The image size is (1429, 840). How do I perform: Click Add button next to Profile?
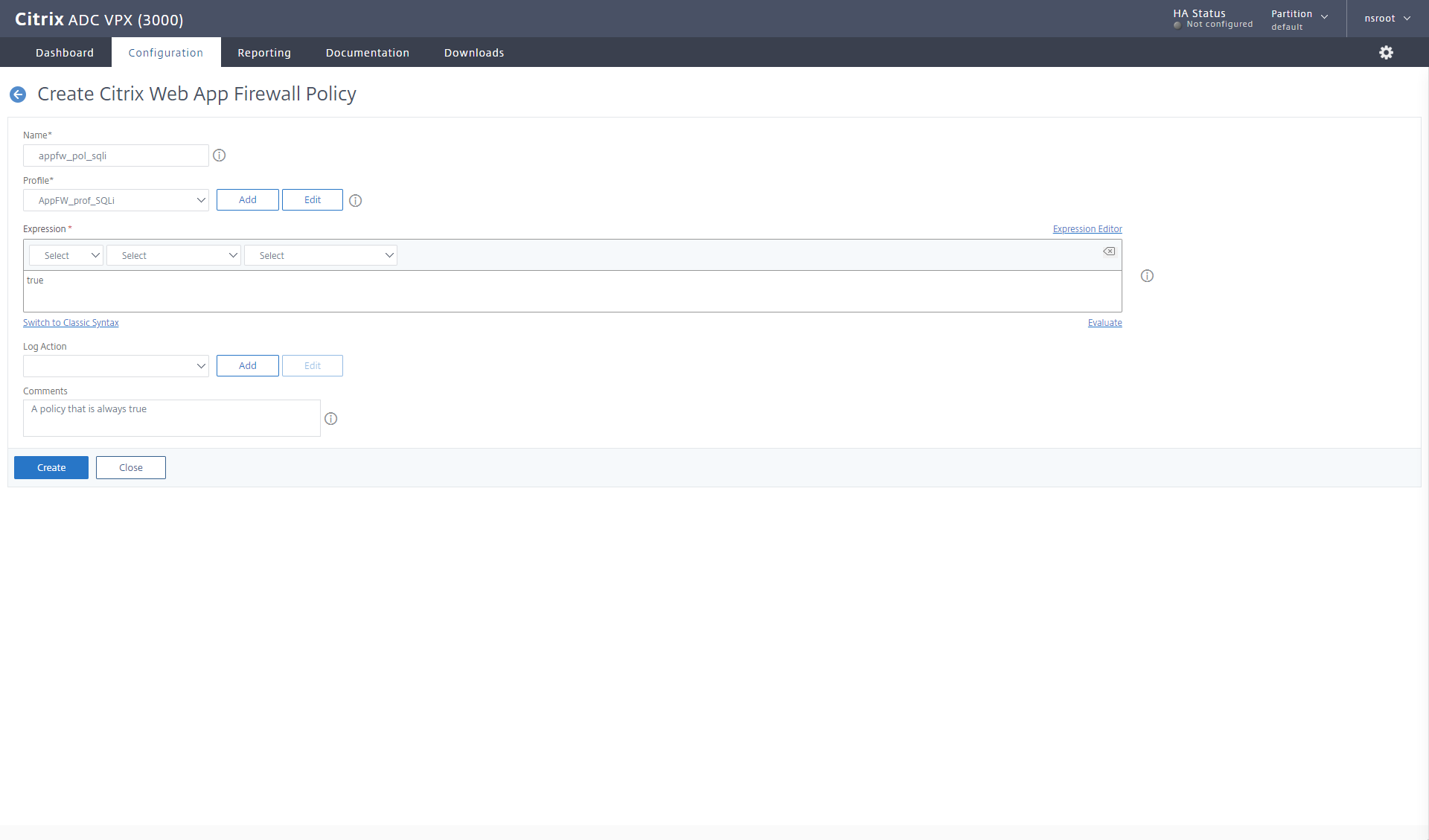[x=248, y=200]
